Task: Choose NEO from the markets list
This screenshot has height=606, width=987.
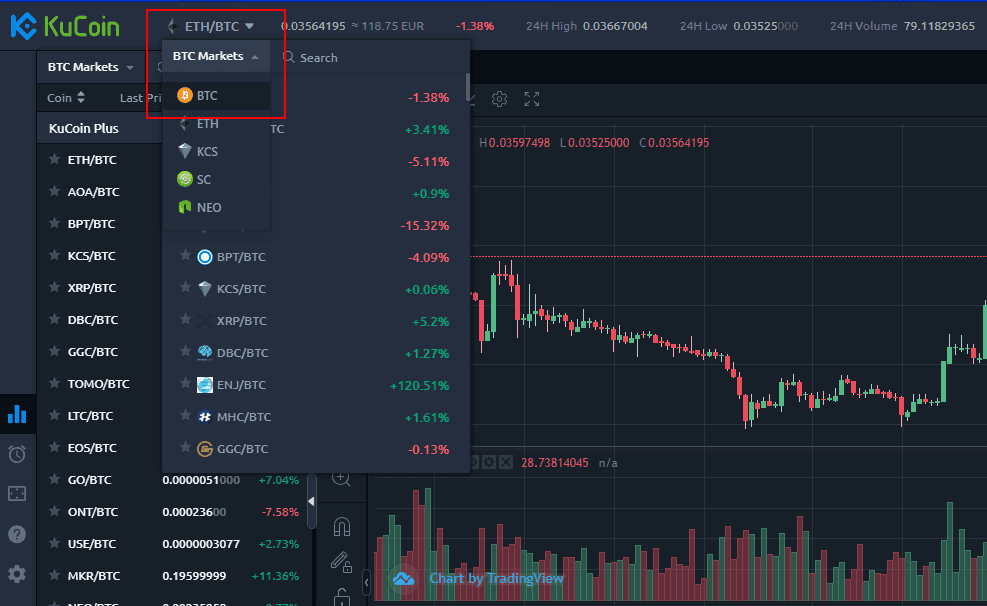Action: pos(208,208)
